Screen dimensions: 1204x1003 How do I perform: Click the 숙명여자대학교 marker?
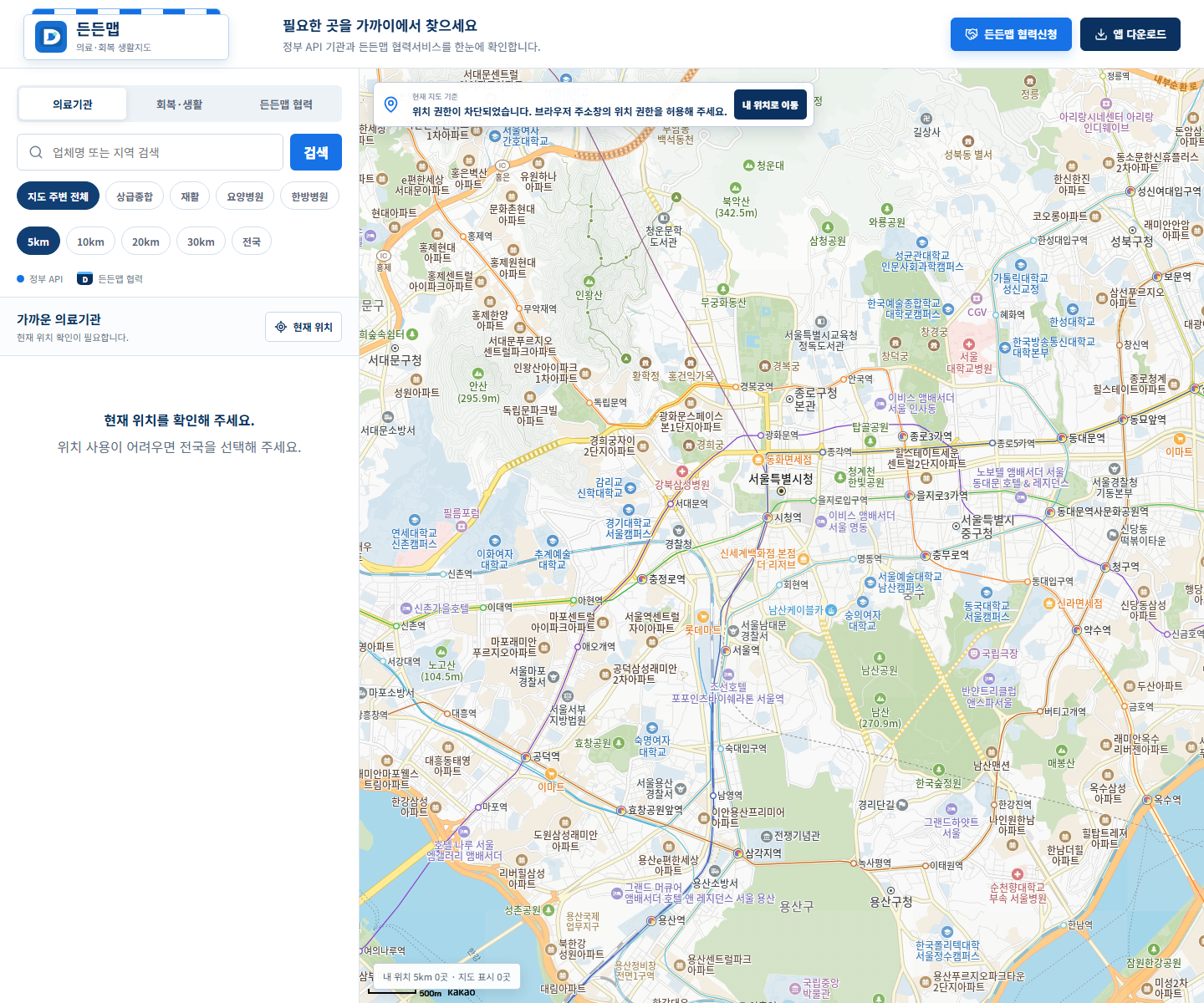pos(651,728)
